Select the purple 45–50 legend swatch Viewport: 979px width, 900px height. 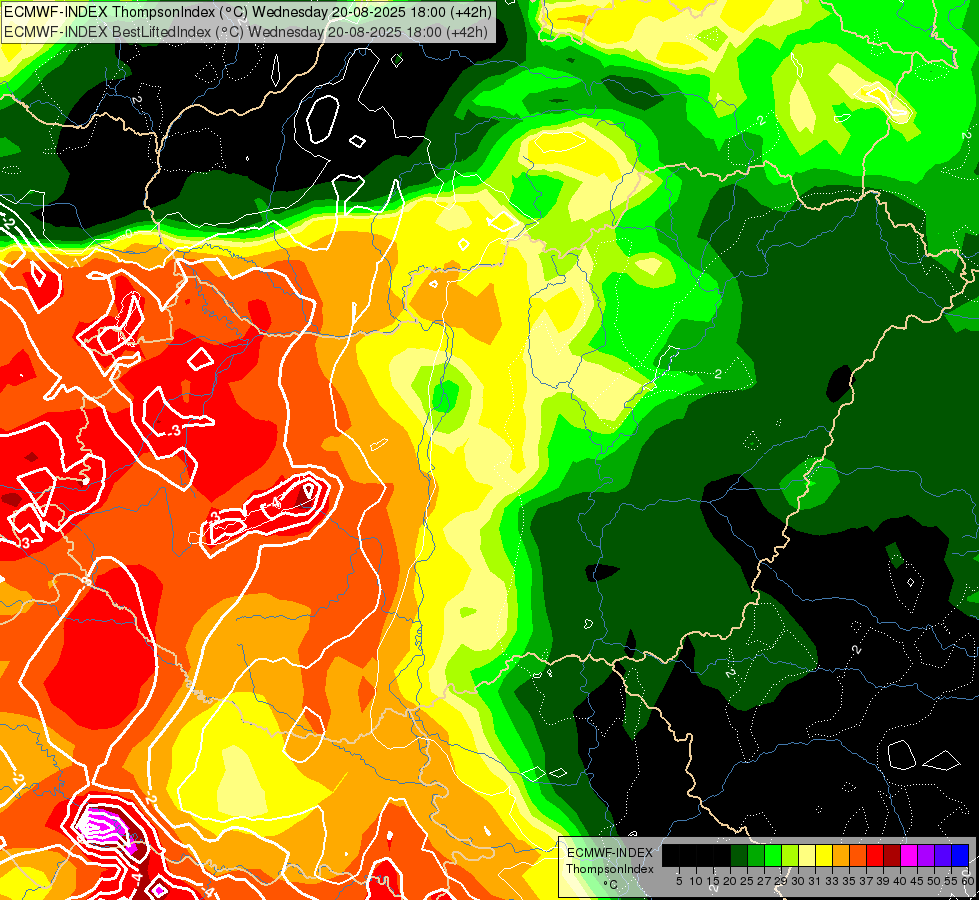point(926,855)
